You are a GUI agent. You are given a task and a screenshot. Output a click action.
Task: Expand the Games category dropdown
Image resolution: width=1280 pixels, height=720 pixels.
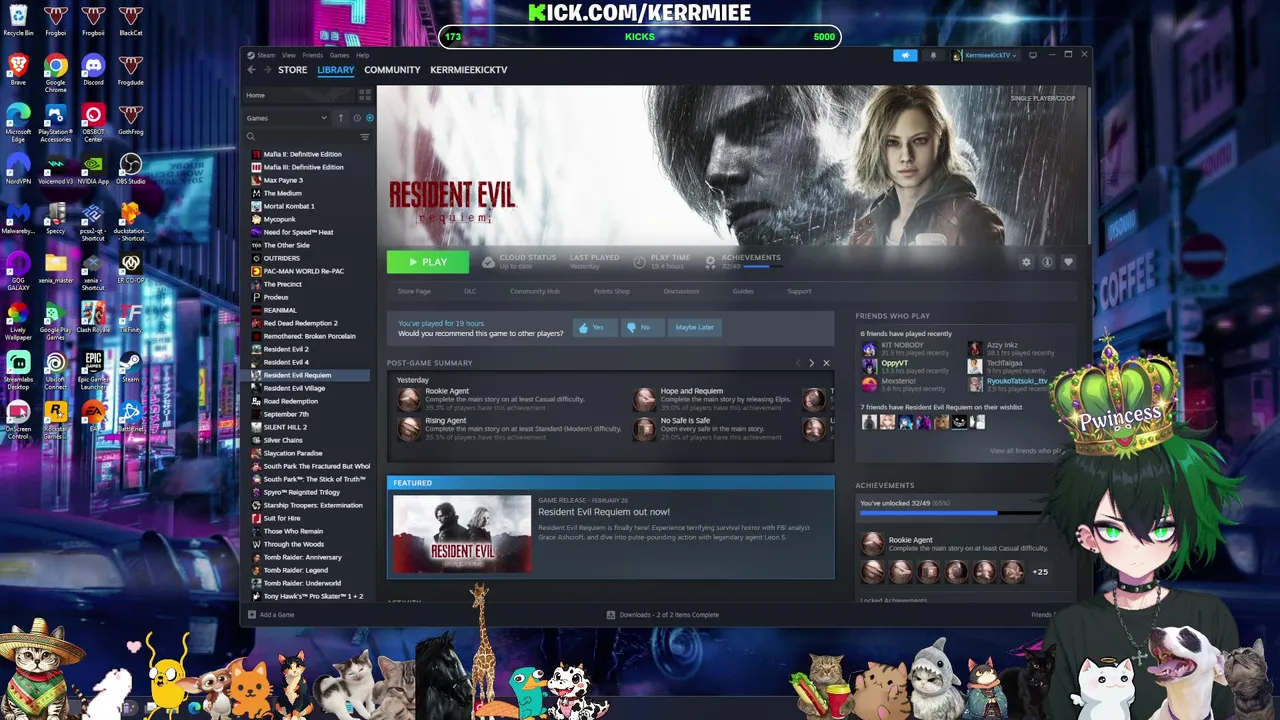point(287,118)
